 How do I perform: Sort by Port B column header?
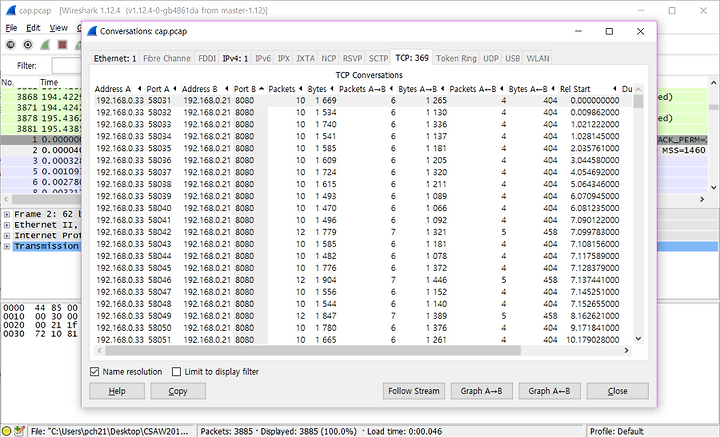[249, 89]
